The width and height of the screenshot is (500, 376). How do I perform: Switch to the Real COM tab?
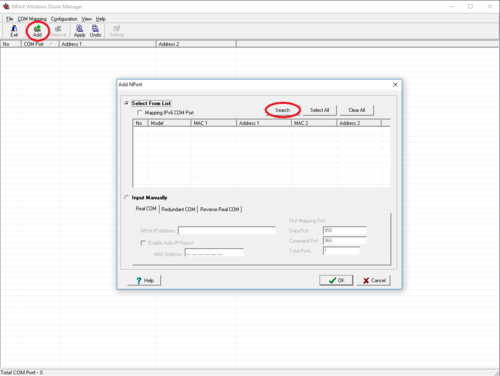tap(146, 209)
